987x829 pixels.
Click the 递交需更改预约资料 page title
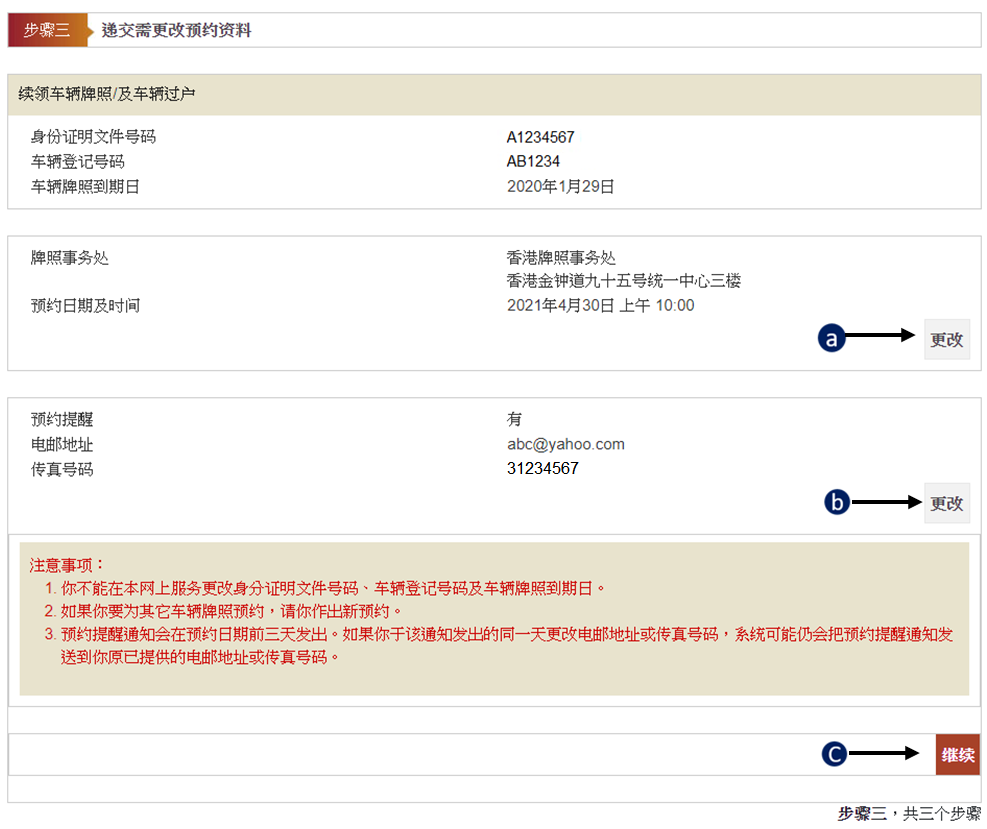pyautogui.click(x=176, y=30)
